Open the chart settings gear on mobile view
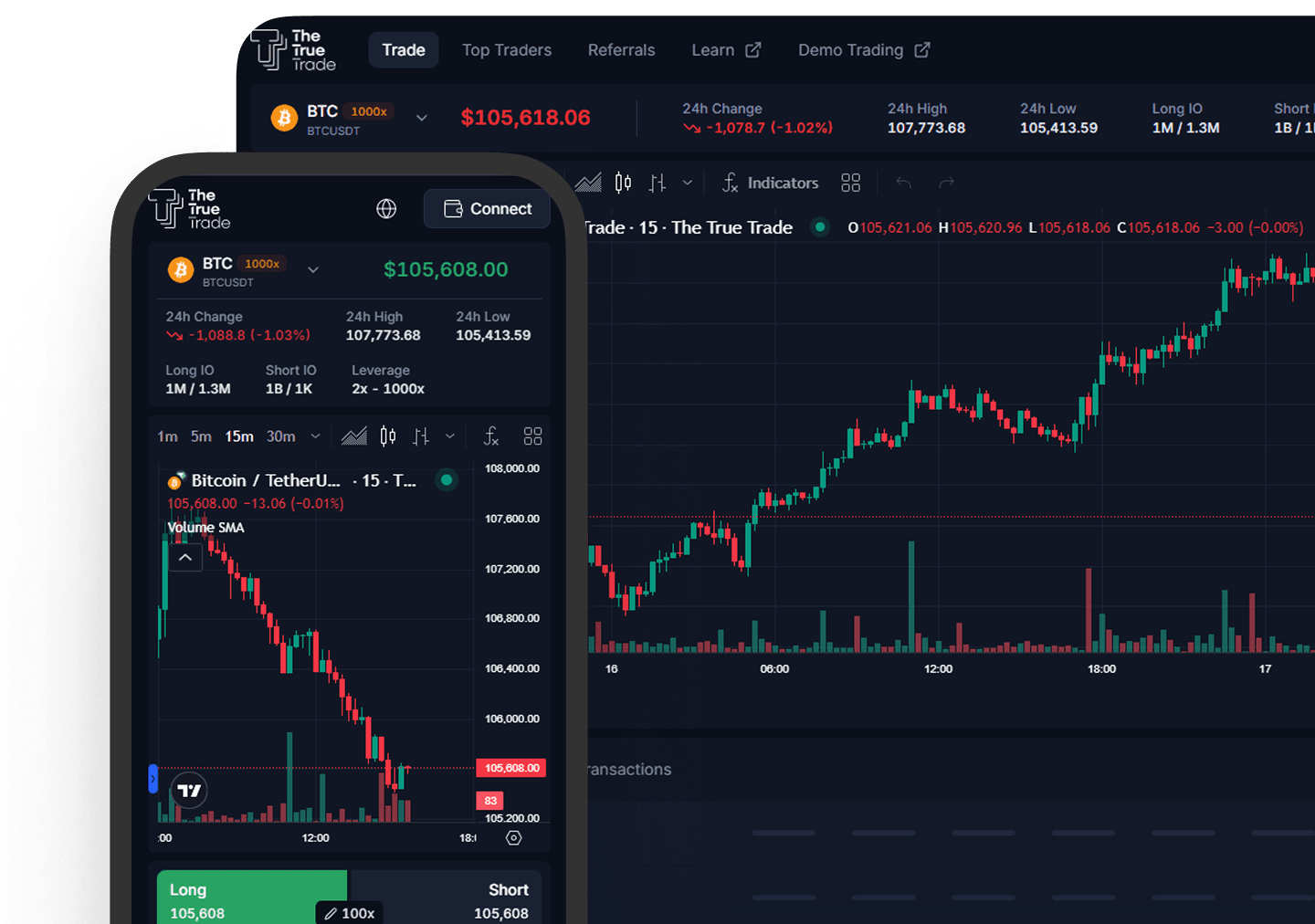Image resolution: width=1315 pixels, height=924 pixels. [513, 837]
